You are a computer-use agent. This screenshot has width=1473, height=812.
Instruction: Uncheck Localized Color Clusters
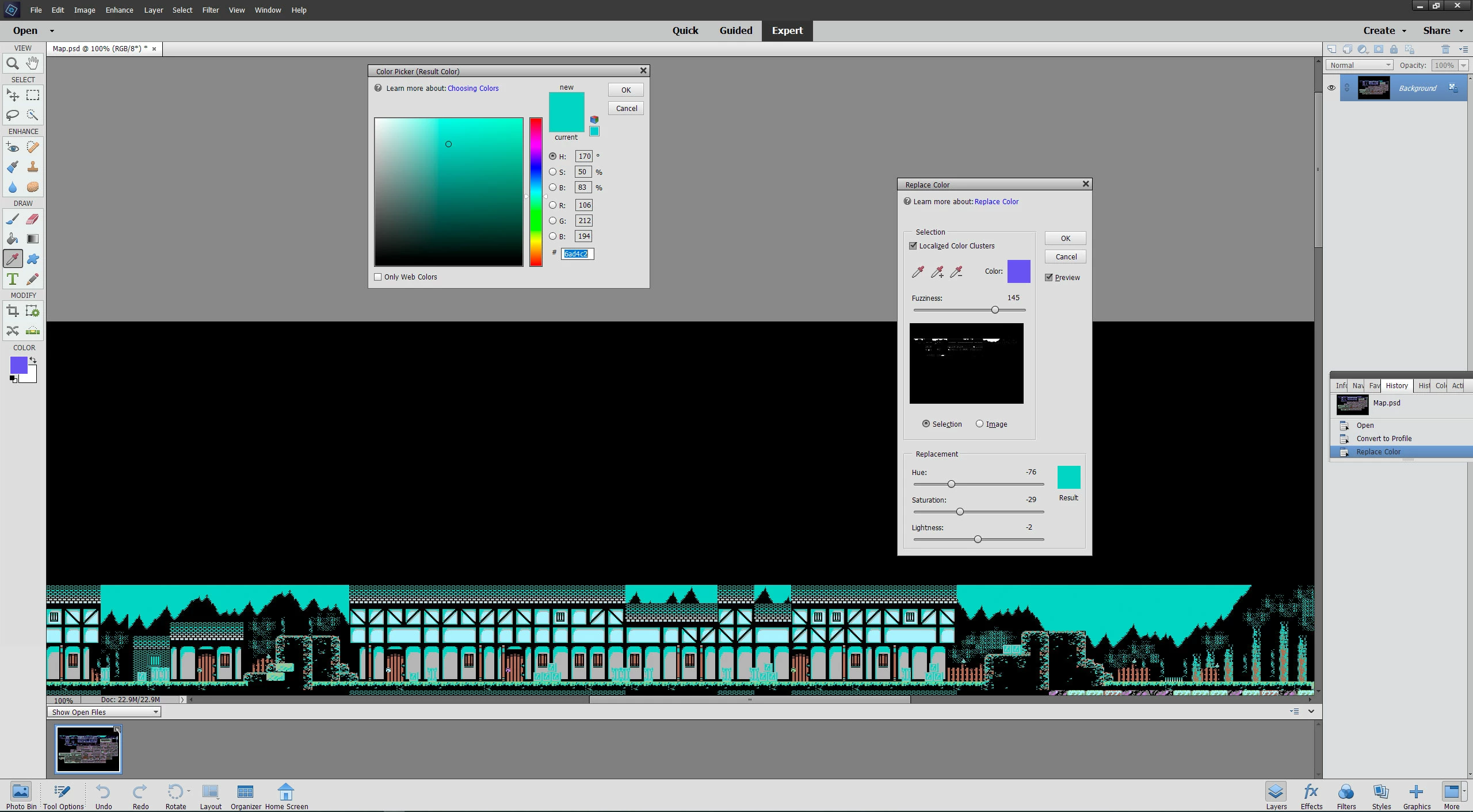pyautogui.click(x=913, y=246)
